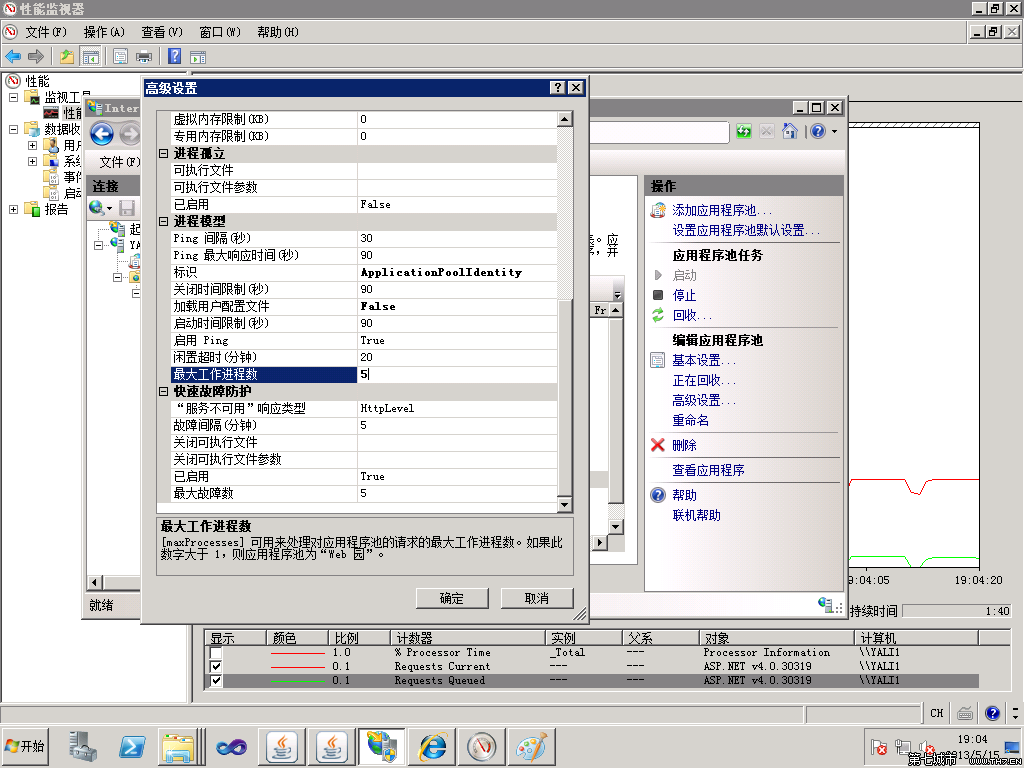Click the green refresh icon in IIS Manager

click(x=744, y=131)
